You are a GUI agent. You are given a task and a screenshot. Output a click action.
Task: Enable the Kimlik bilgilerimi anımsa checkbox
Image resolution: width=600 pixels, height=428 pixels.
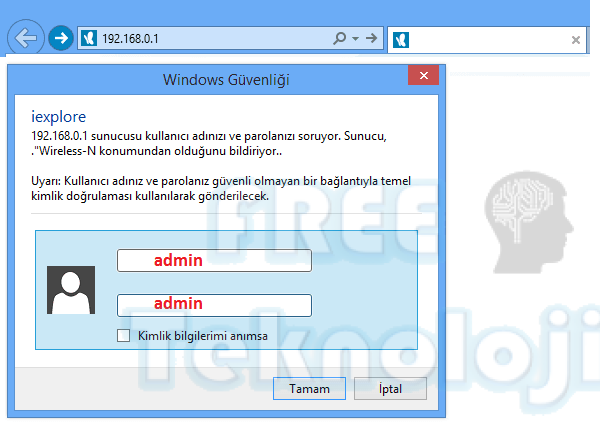(x=123, y=336)
